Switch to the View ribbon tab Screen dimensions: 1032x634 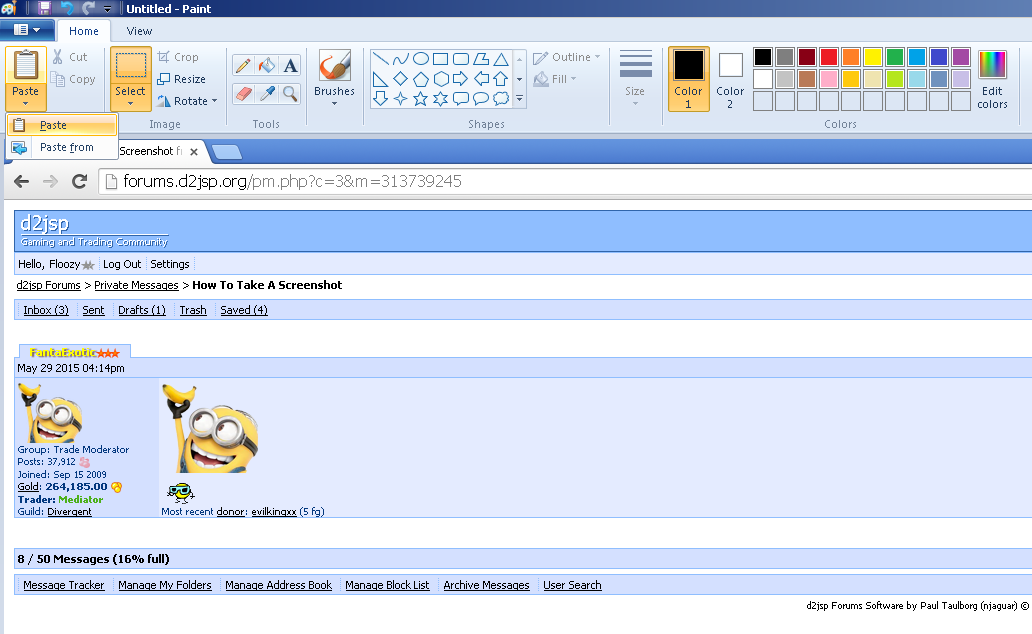click(x=139, y=31)
